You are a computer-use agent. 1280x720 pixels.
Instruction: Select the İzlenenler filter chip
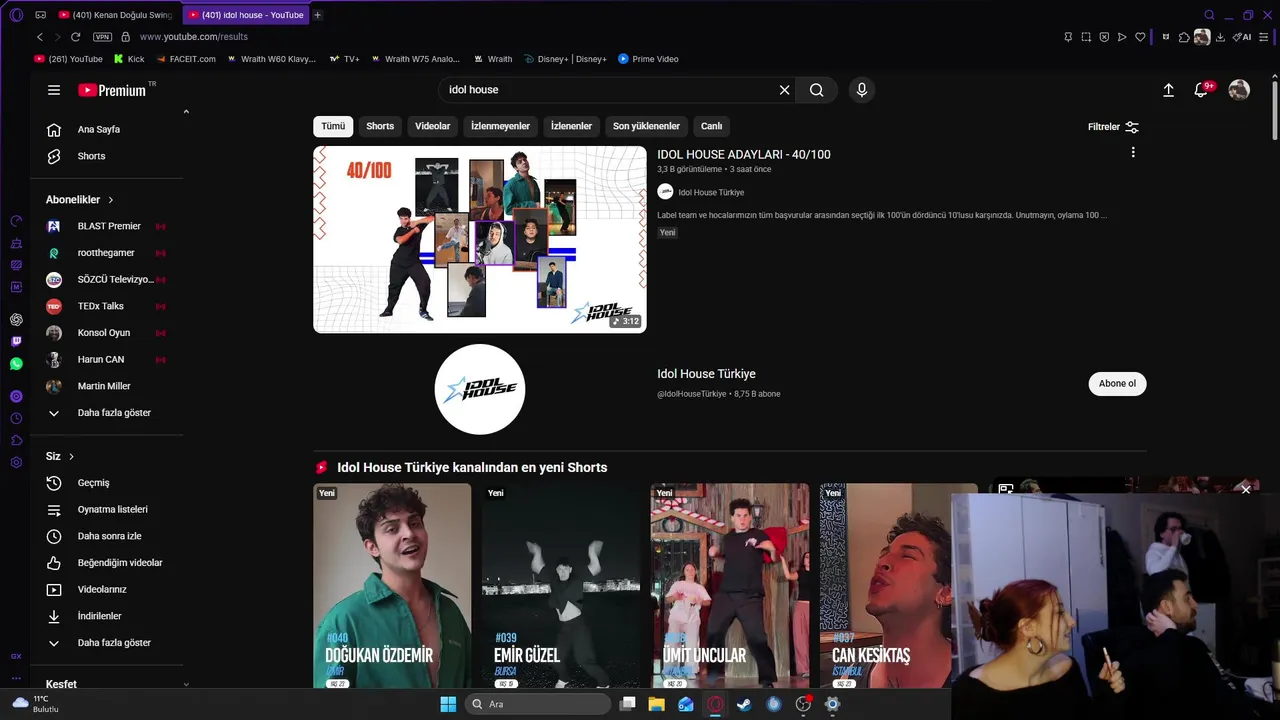click(x=572, y=126)
